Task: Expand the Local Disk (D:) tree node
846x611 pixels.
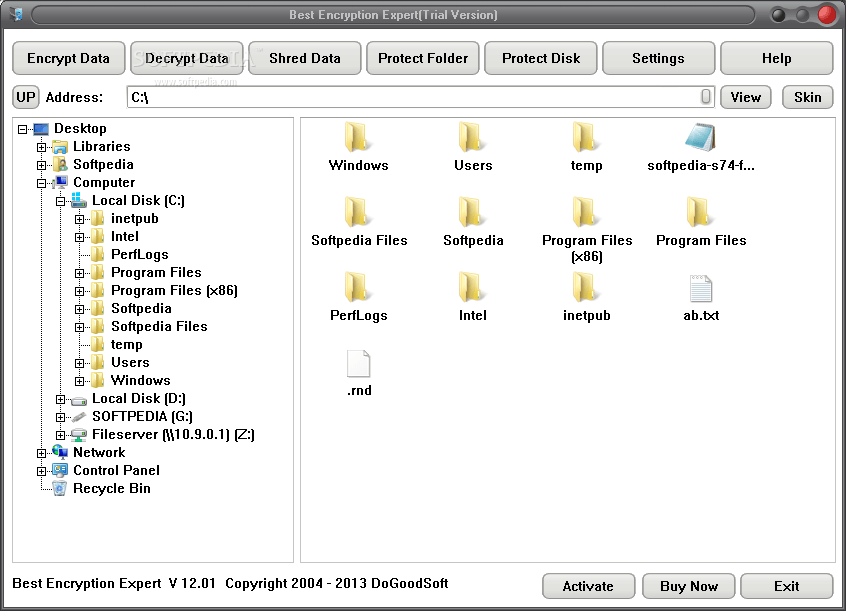Action: [60, 398]
